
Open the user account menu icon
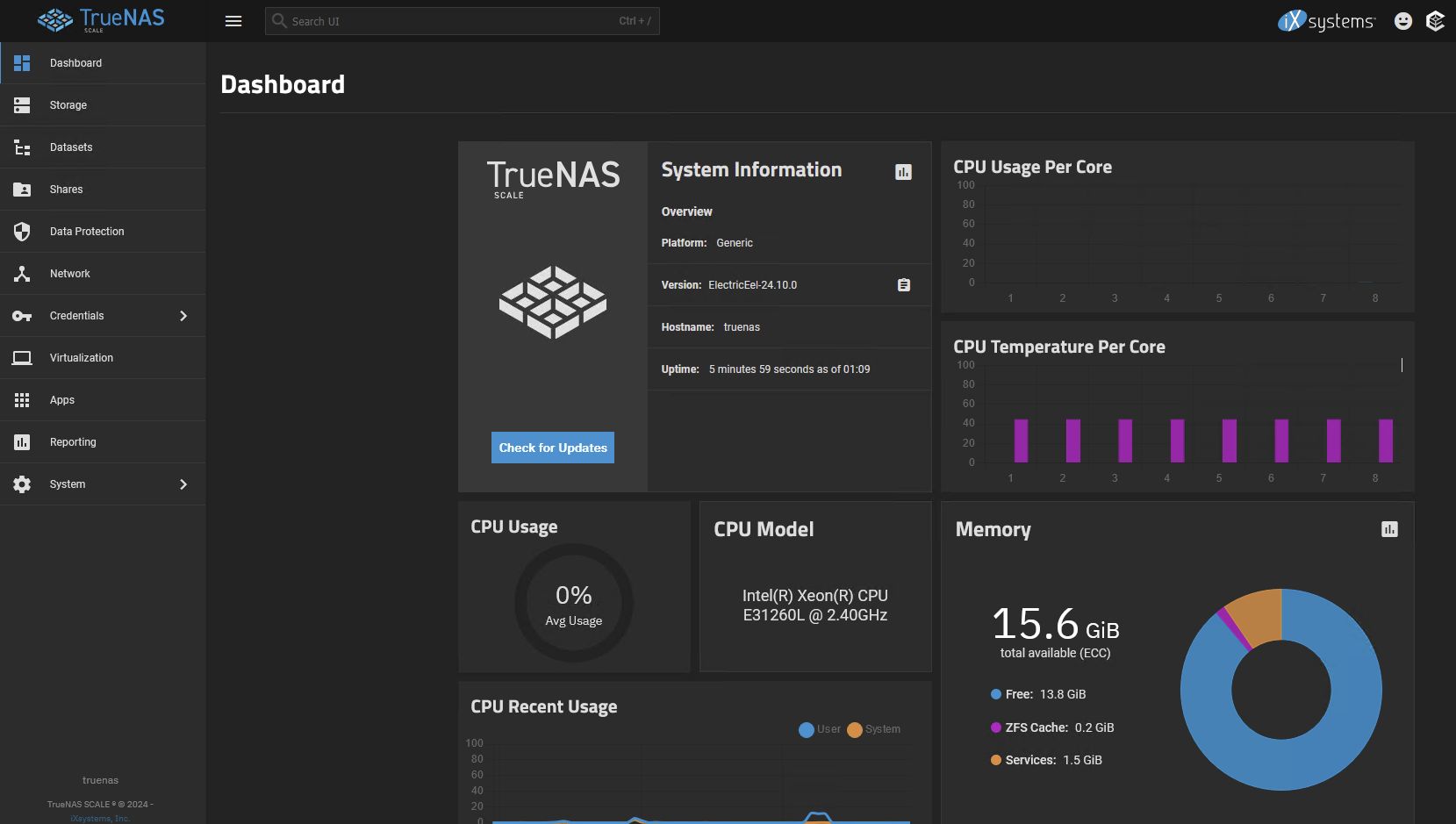[1402, 20]
